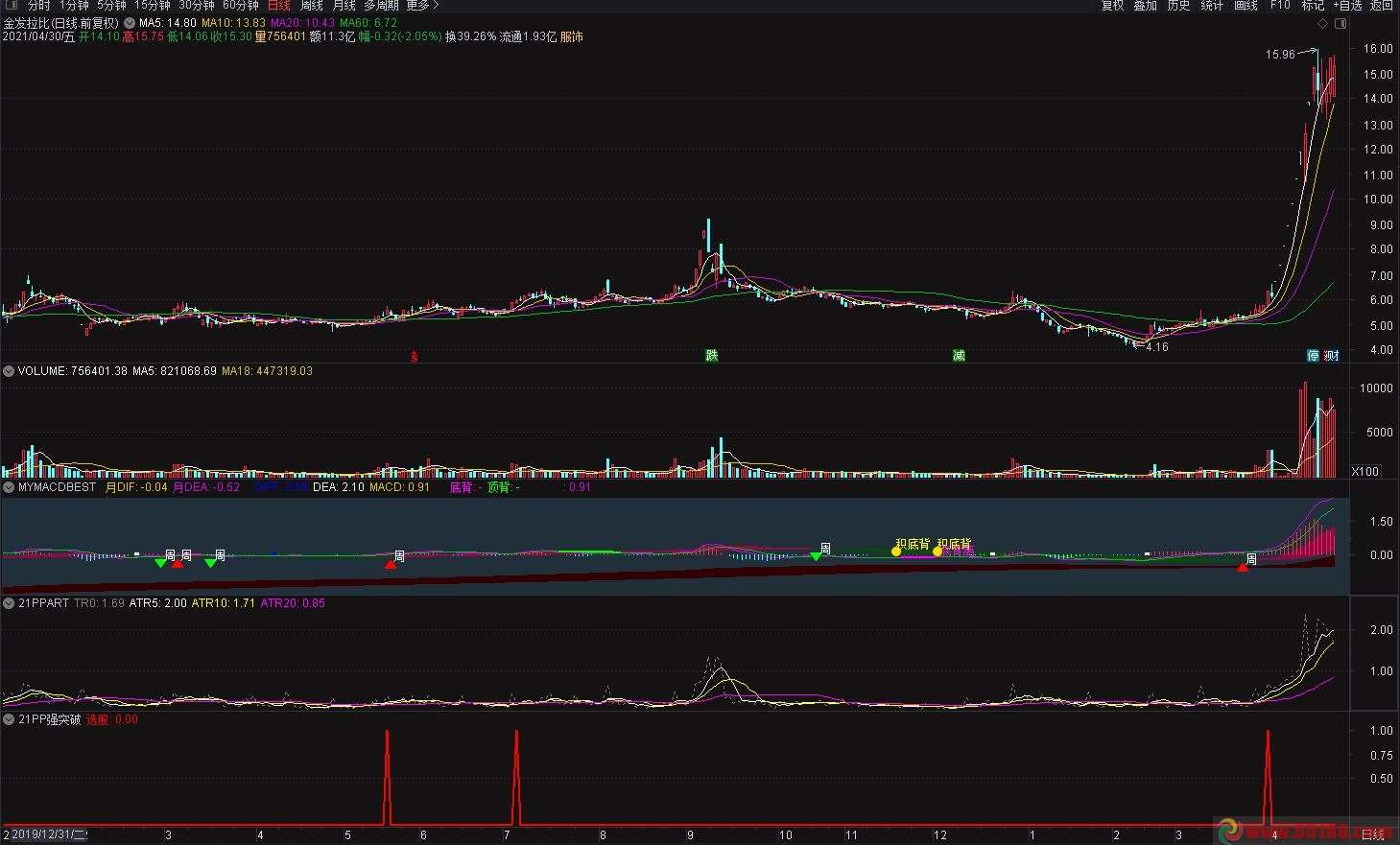Click the 减 marker on the chart
1400x845 pixels.
pos(958,356)
